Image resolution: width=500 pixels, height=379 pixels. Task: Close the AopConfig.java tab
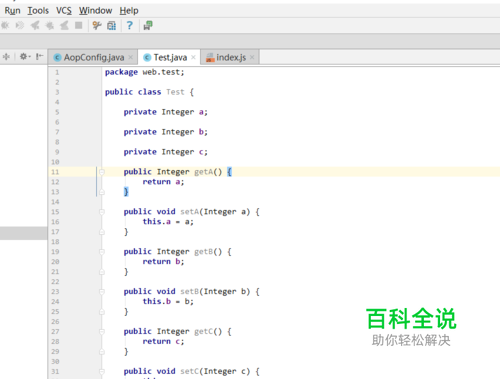point(131,58)
